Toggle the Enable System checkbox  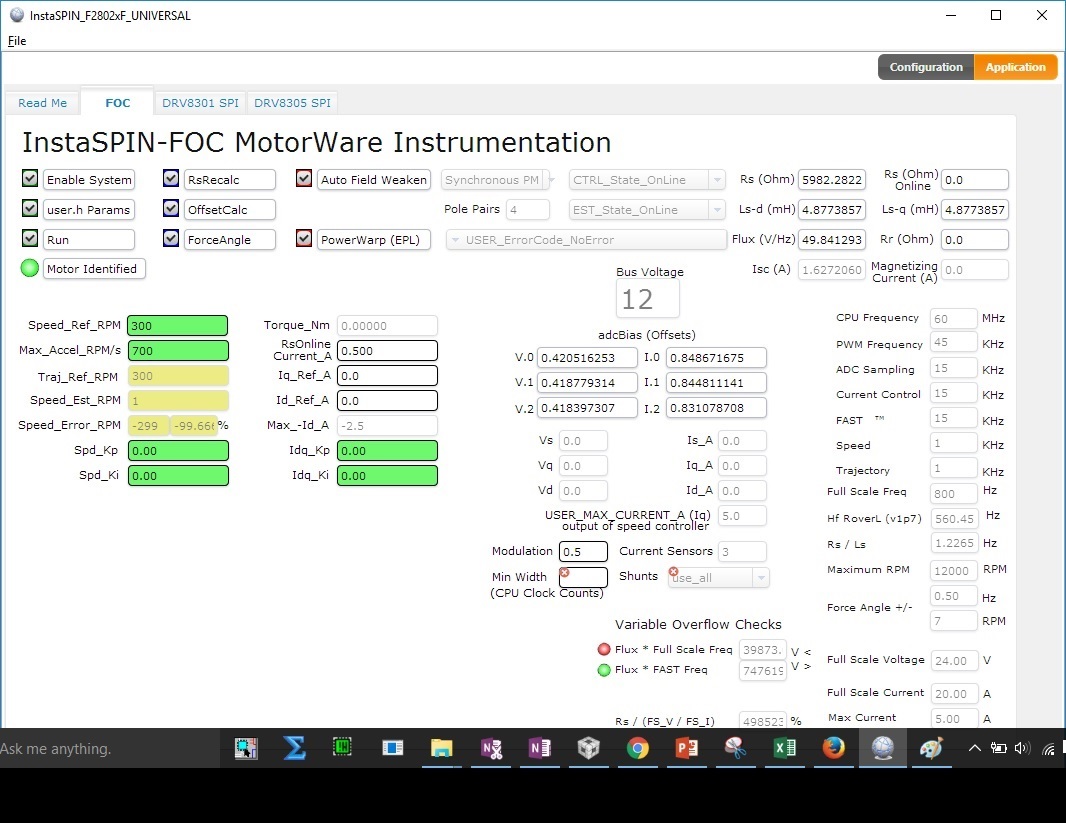coord(30,178)
